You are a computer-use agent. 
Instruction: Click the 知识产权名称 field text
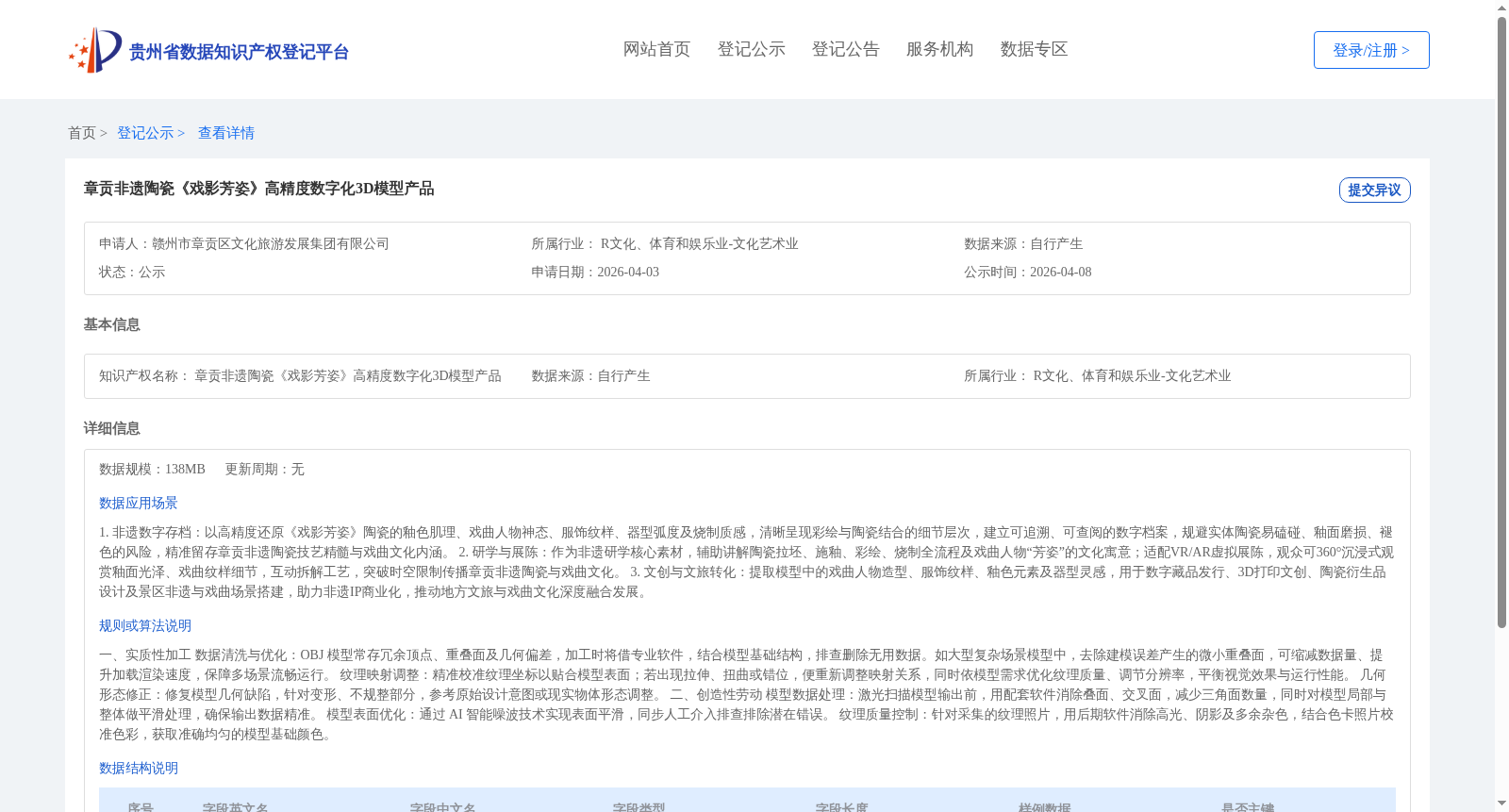click(300, 375)
